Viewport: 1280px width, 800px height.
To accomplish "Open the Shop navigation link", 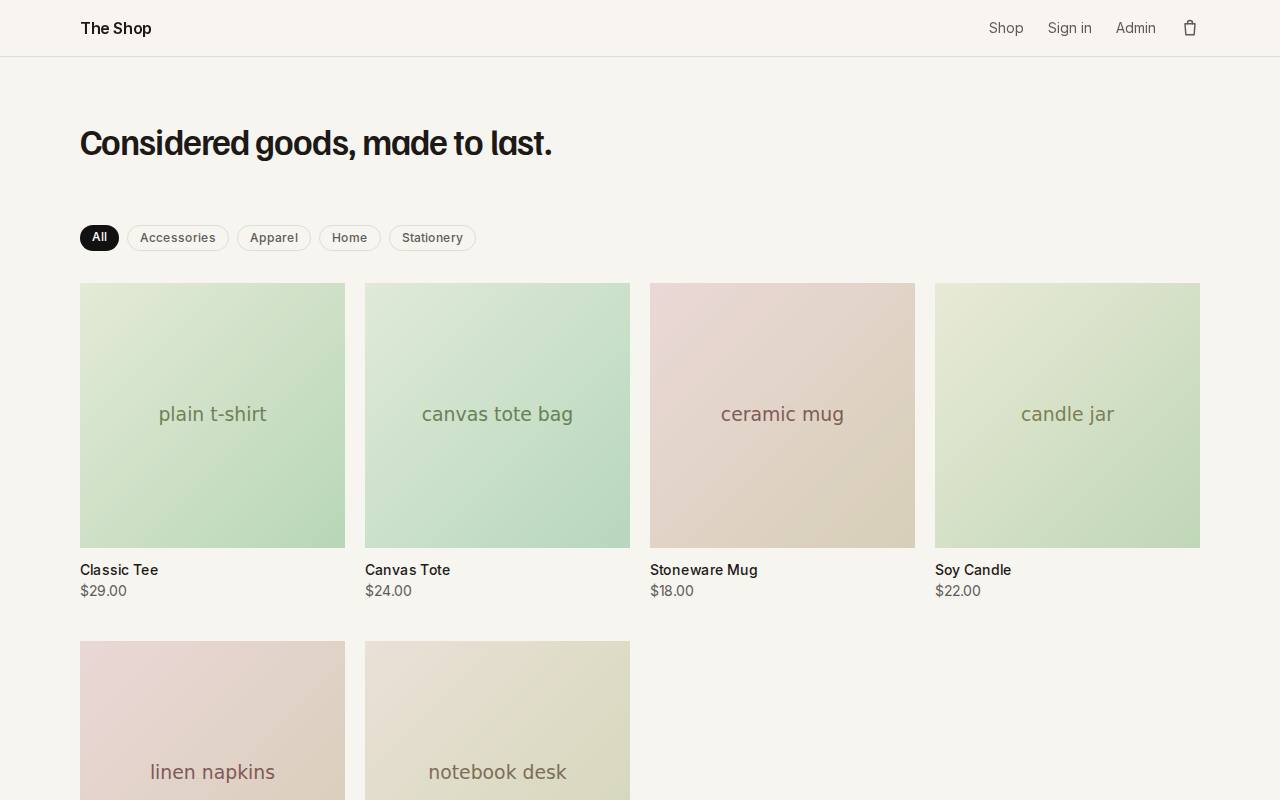I will (1006, 28).
